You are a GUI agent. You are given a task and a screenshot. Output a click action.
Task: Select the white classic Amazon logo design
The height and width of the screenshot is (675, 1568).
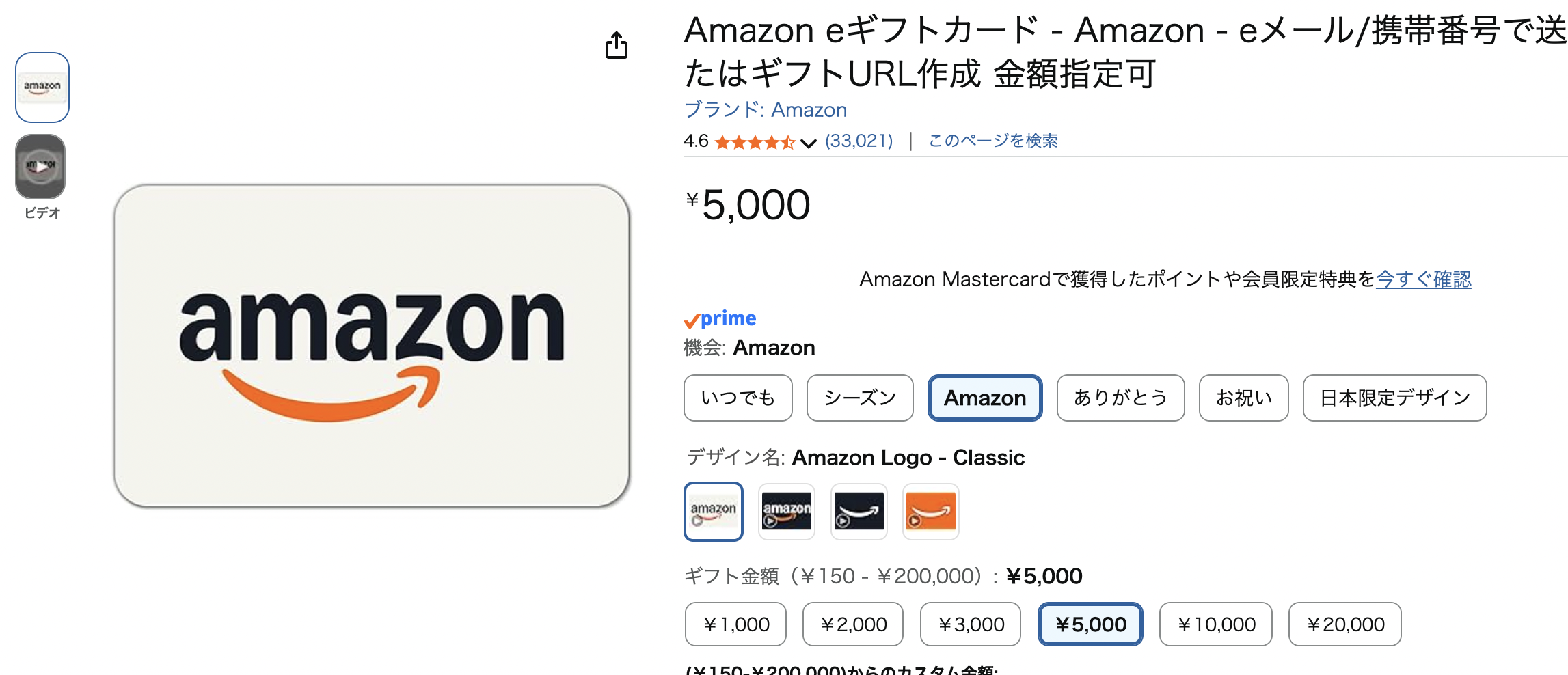(713, 512)
